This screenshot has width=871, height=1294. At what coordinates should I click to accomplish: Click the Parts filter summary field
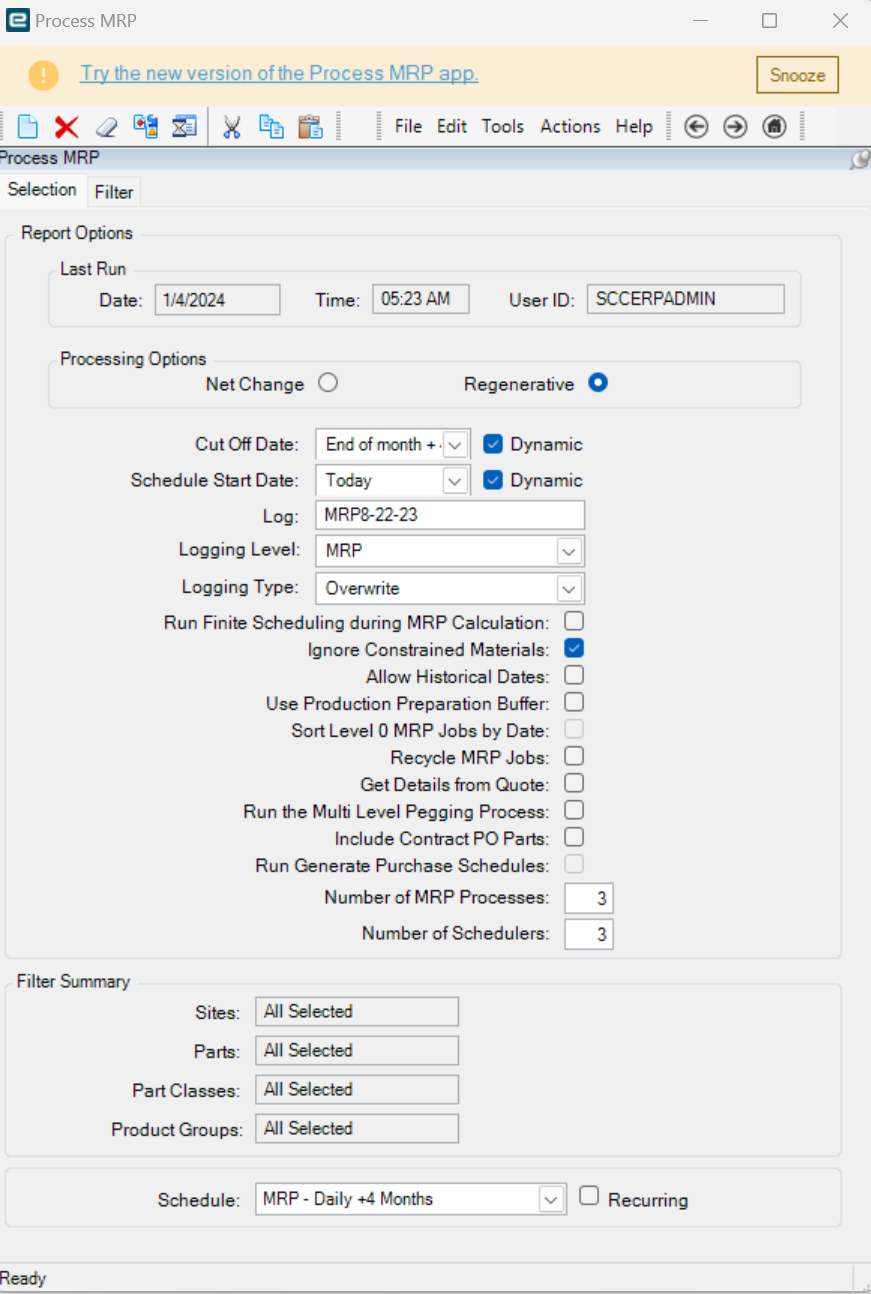click(x=357, y=1051)
